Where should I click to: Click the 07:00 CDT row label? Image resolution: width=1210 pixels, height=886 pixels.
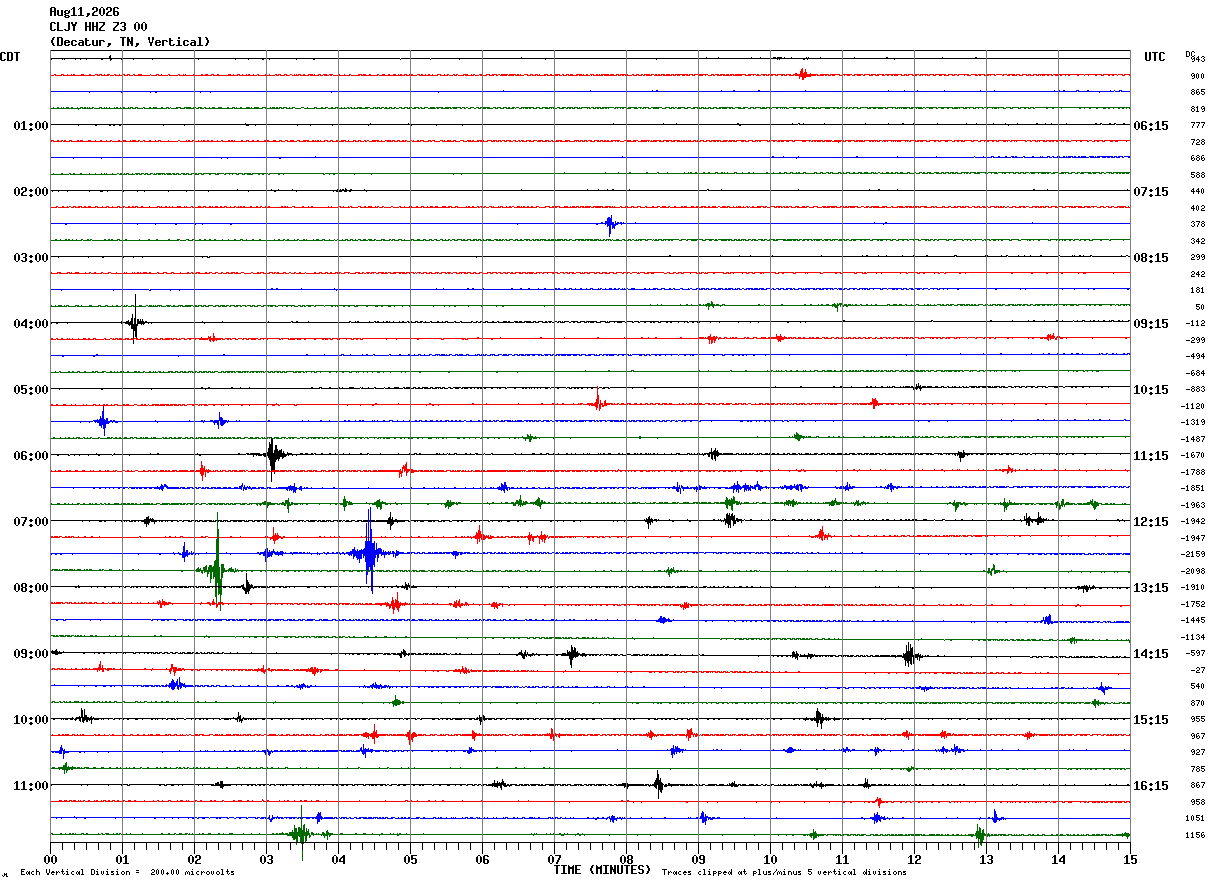click(x=30, y=522)
